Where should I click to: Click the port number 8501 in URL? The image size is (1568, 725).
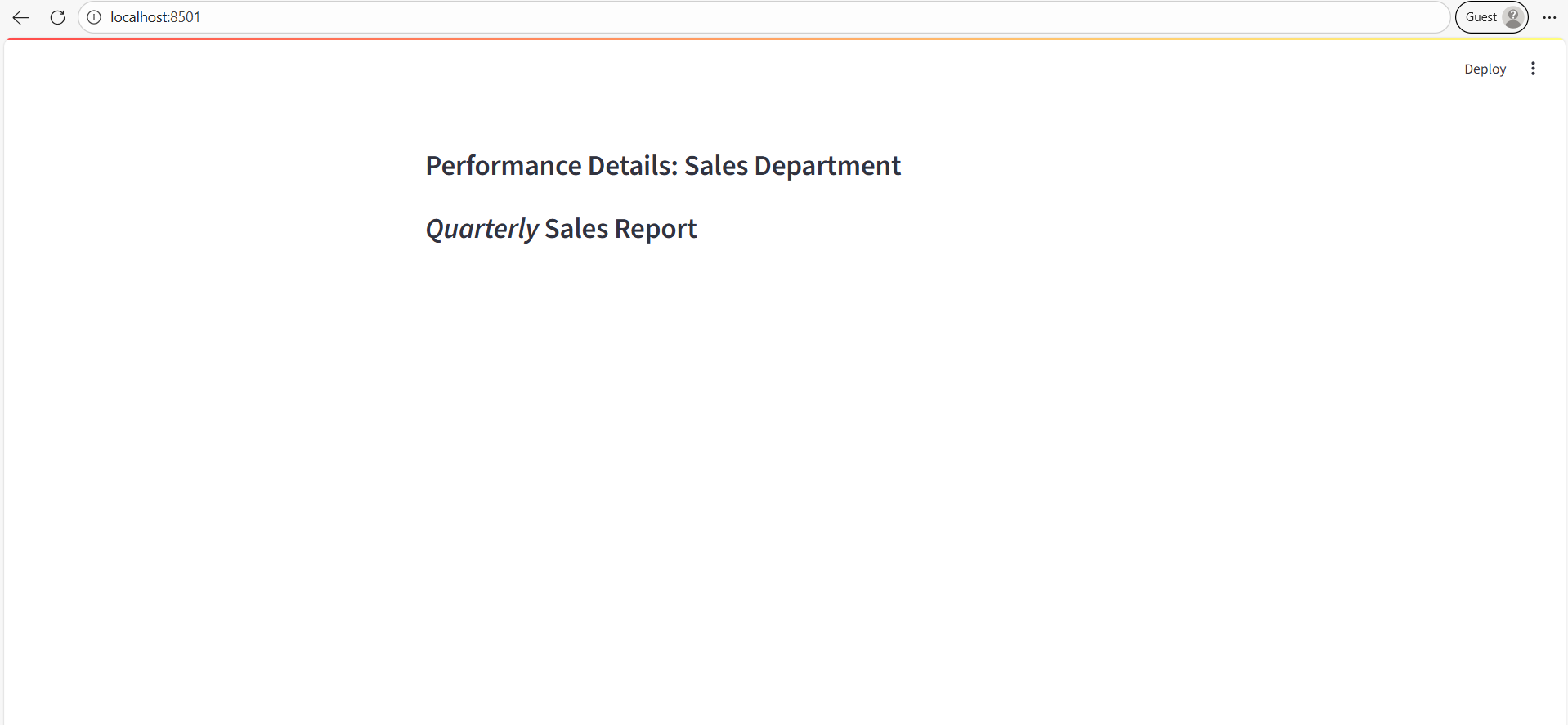185,17
